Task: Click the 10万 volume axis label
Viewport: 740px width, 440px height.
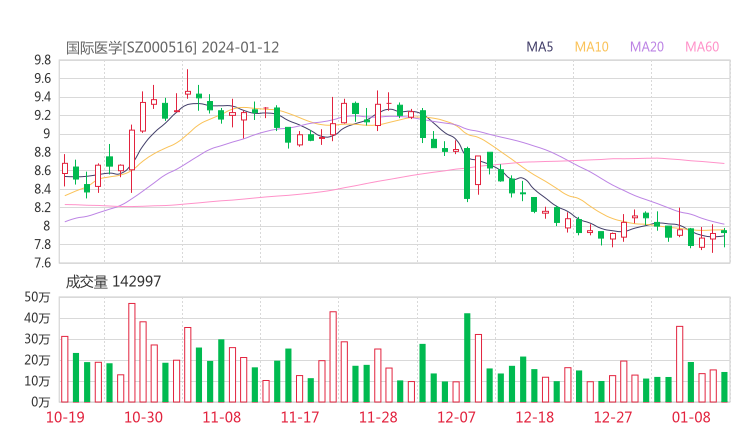Action: point(37,381)
